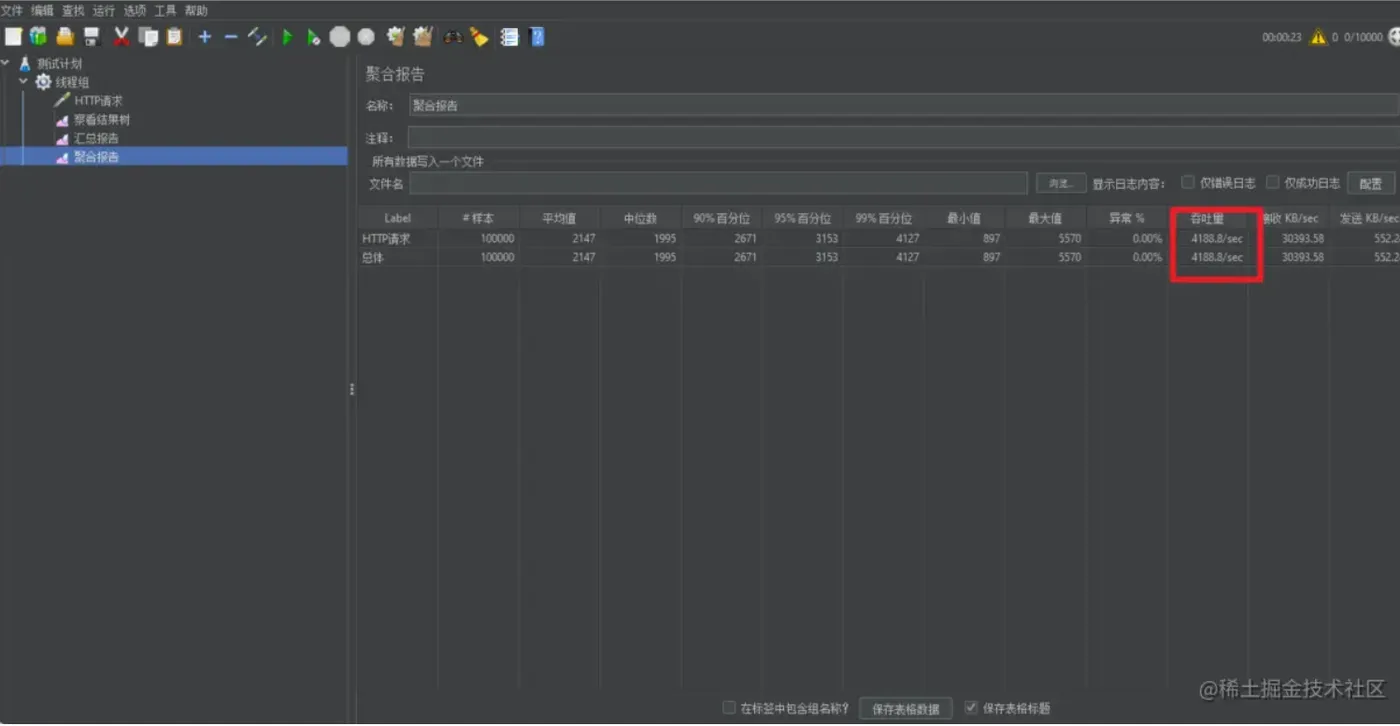Click the 99% 百分位 column header

click(x=883, y=218)
